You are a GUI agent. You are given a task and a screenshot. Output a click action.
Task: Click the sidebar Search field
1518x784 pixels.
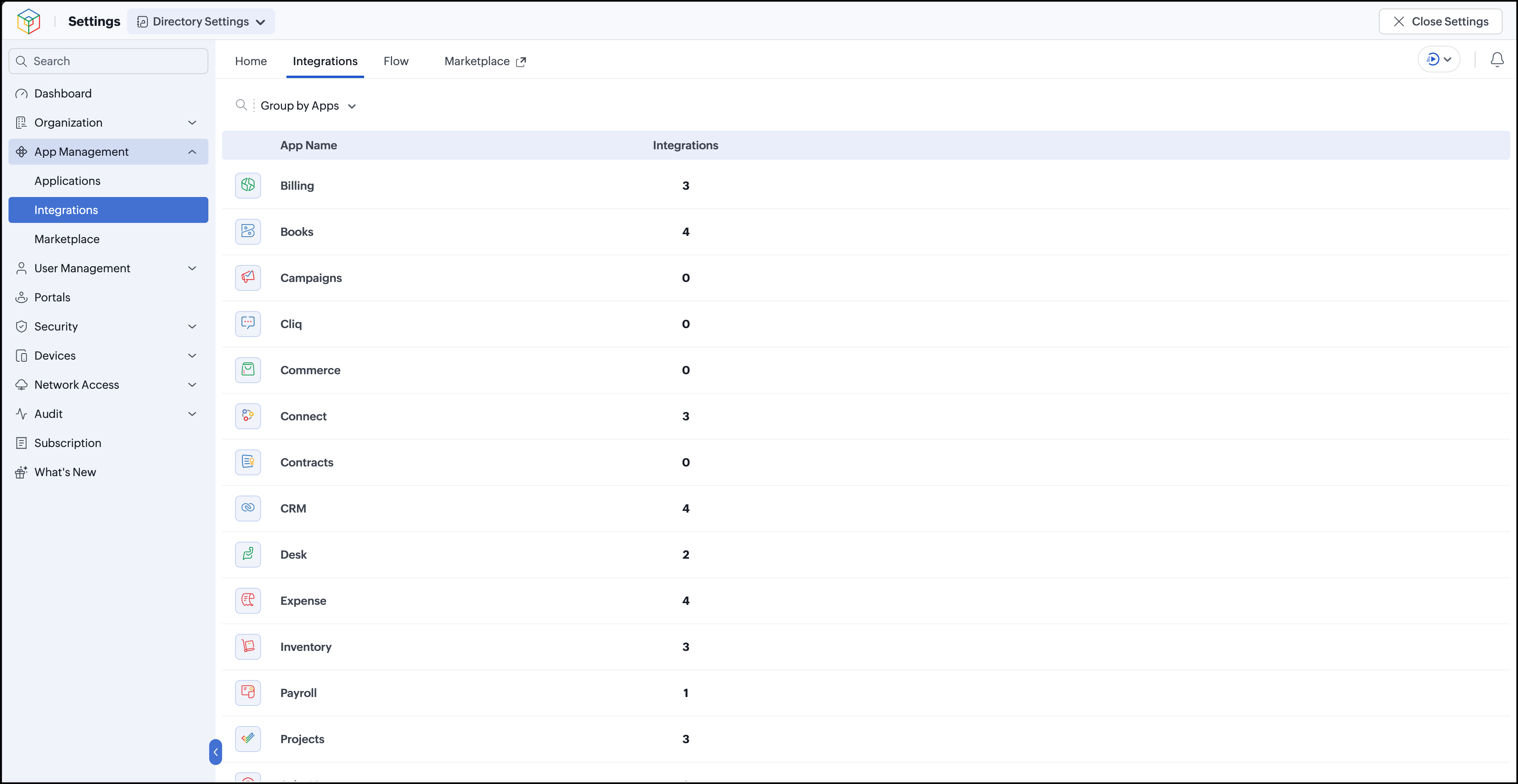coord(108,61)
